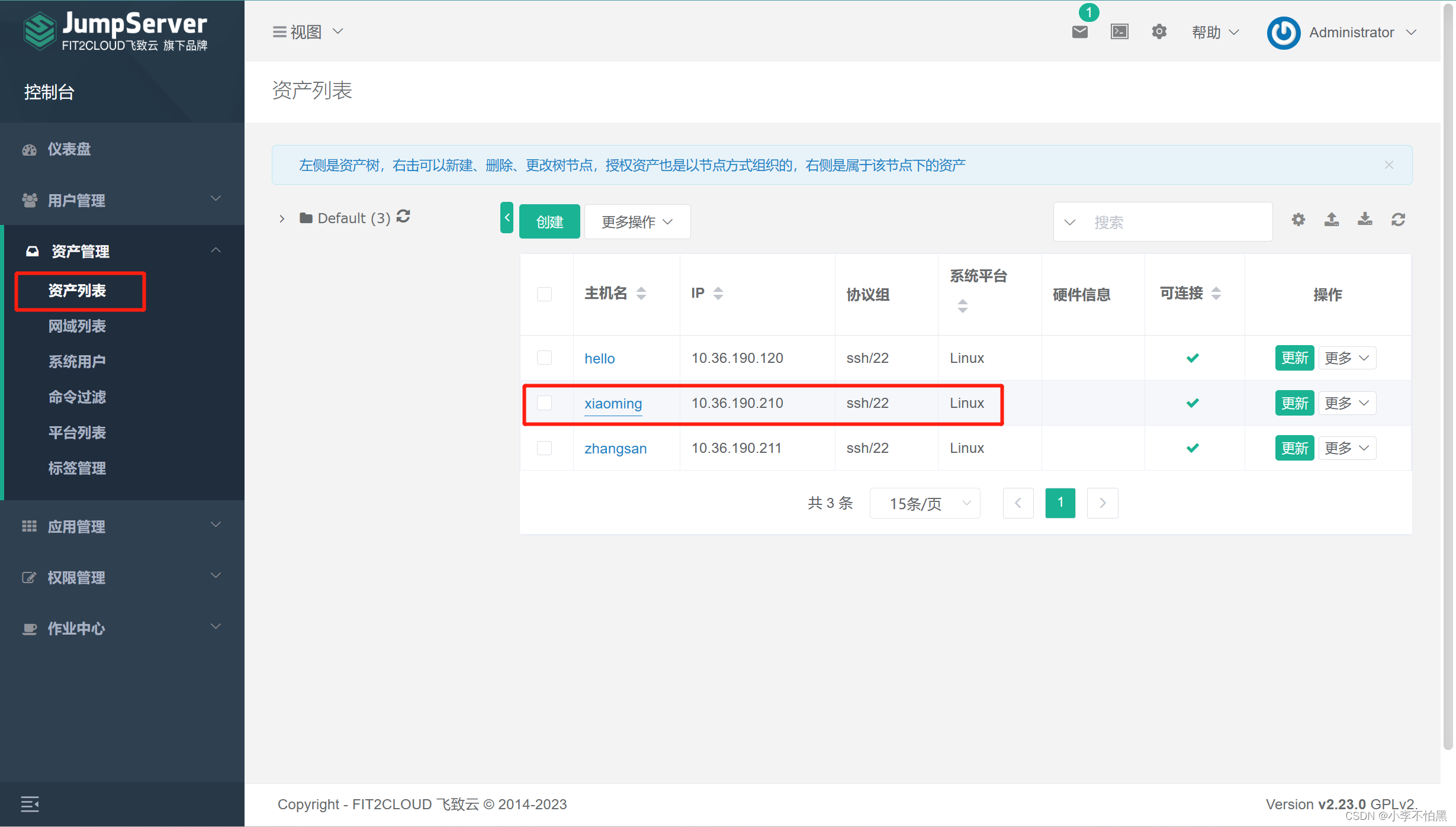Sort by hostname column
The height and width of the screenshot is (827, 1456).
tap(641, 293)
